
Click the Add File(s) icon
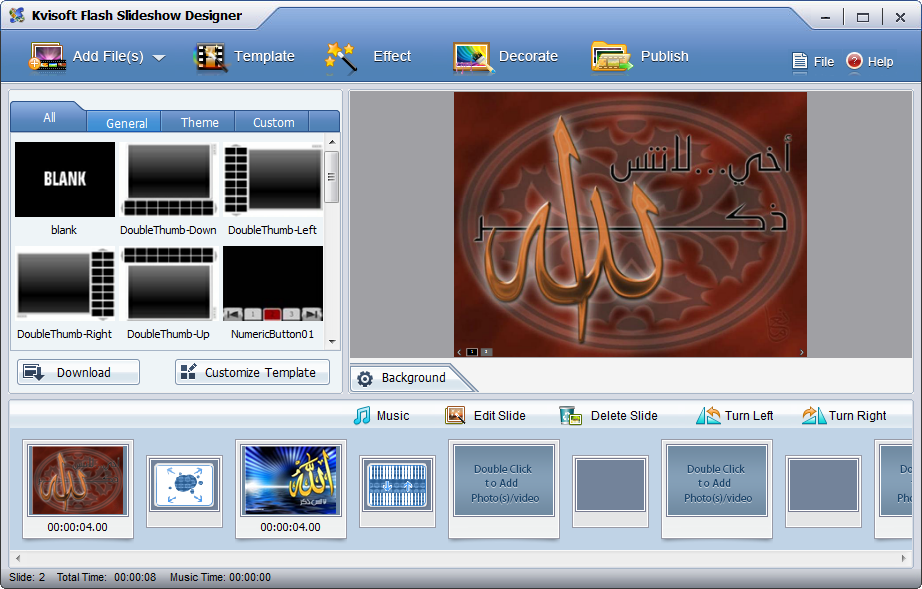click(48, 57)
